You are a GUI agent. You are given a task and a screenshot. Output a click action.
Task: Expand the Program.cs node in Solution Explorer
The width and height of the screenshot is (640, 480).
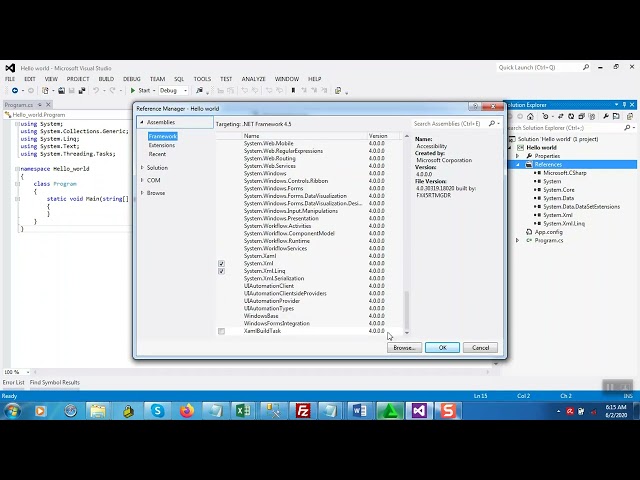pos(518,240)
